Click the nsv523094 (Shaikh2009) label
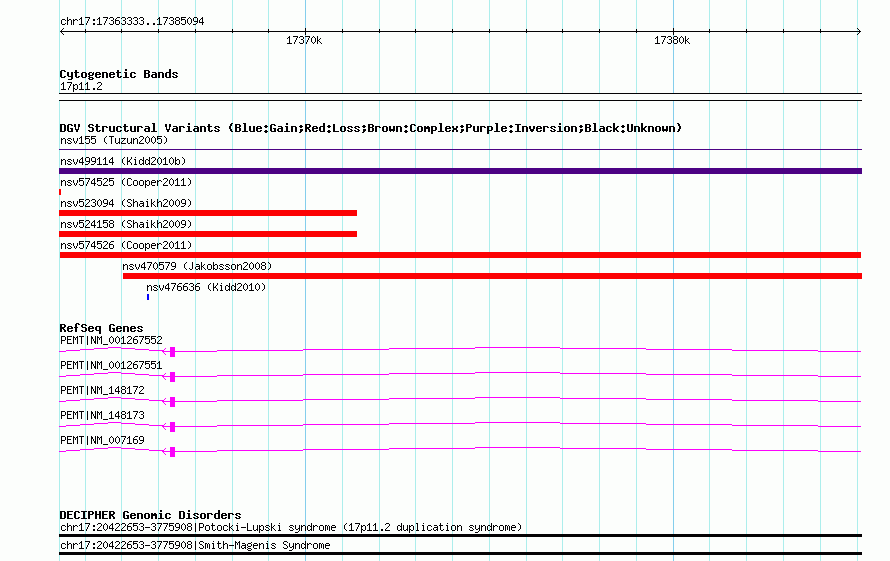This screenshot has width=890, height=561. [126, 203]
